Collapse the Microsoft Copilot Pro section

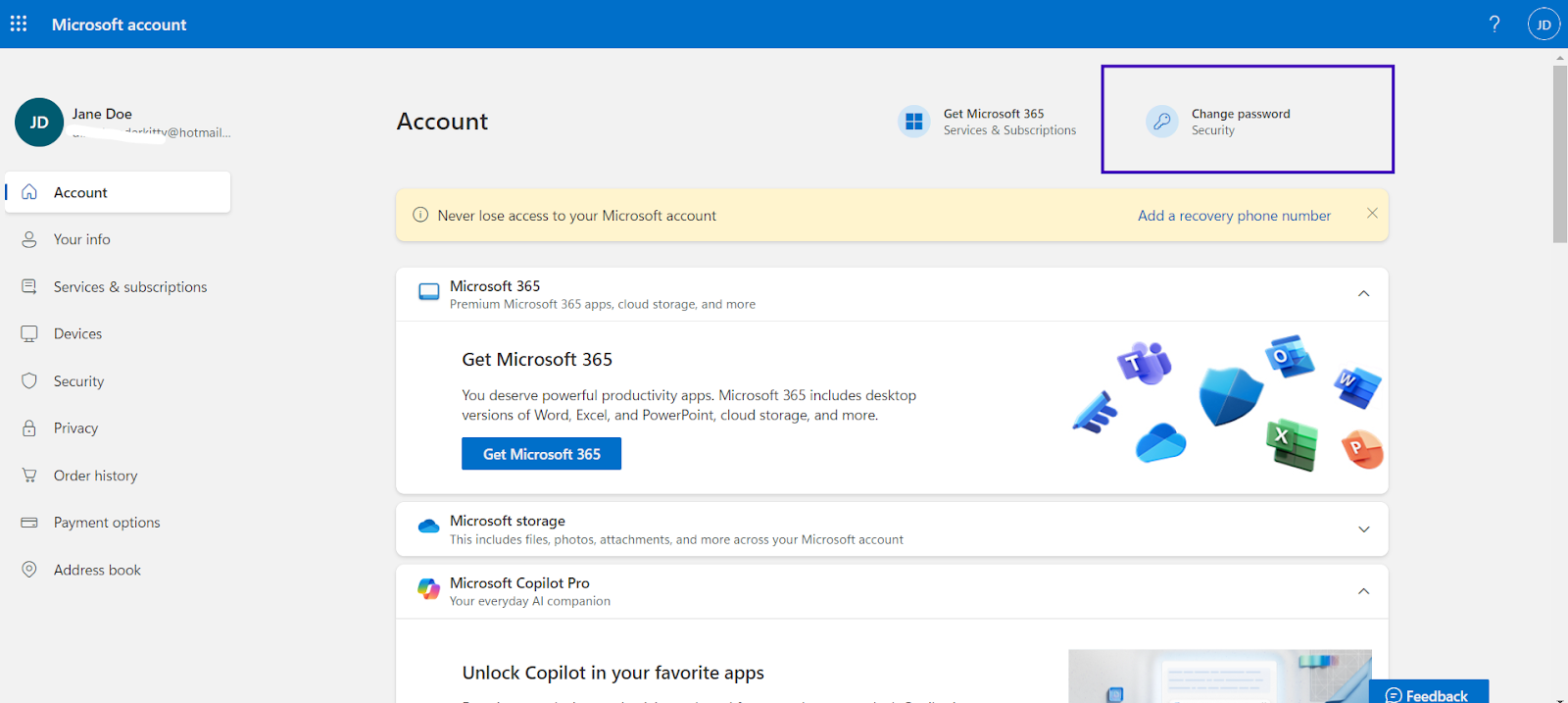[x=1363, y=591]
